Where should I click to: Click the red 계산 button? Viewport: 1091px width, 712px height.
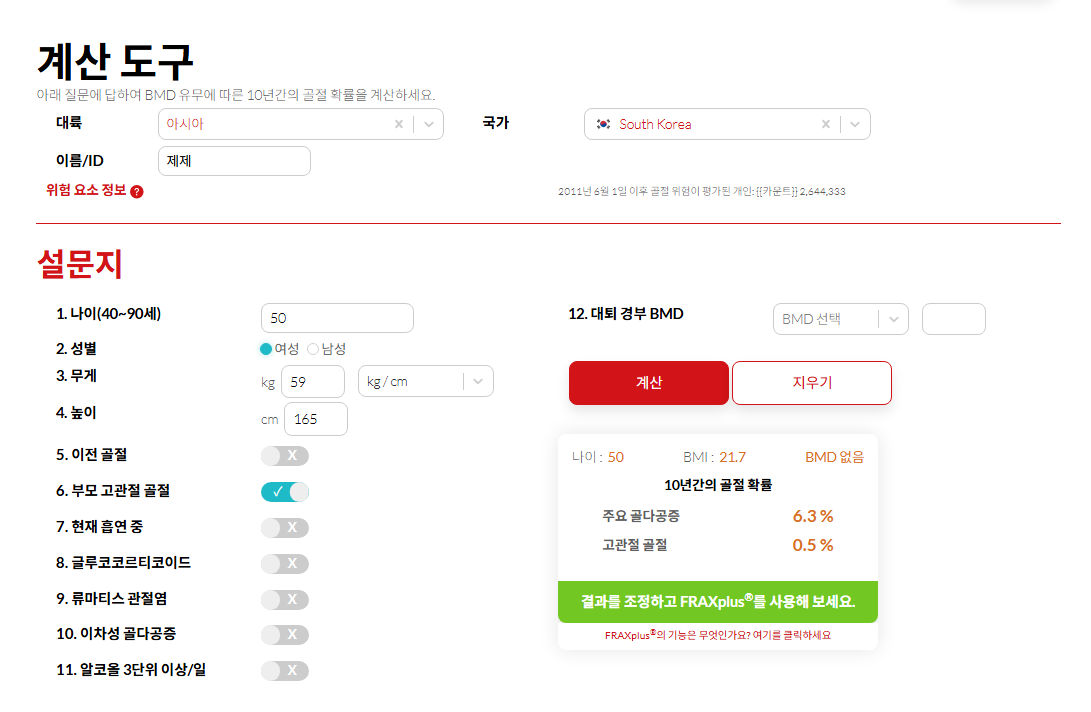point(648,383)
